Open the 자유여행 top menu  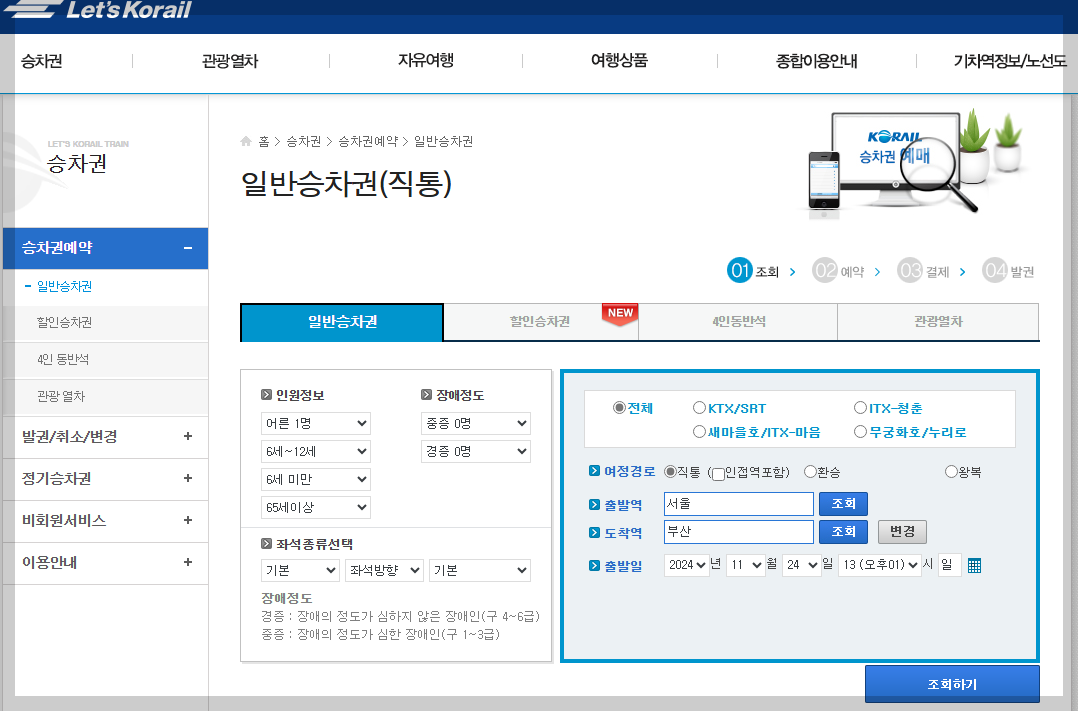click(426, 60)
